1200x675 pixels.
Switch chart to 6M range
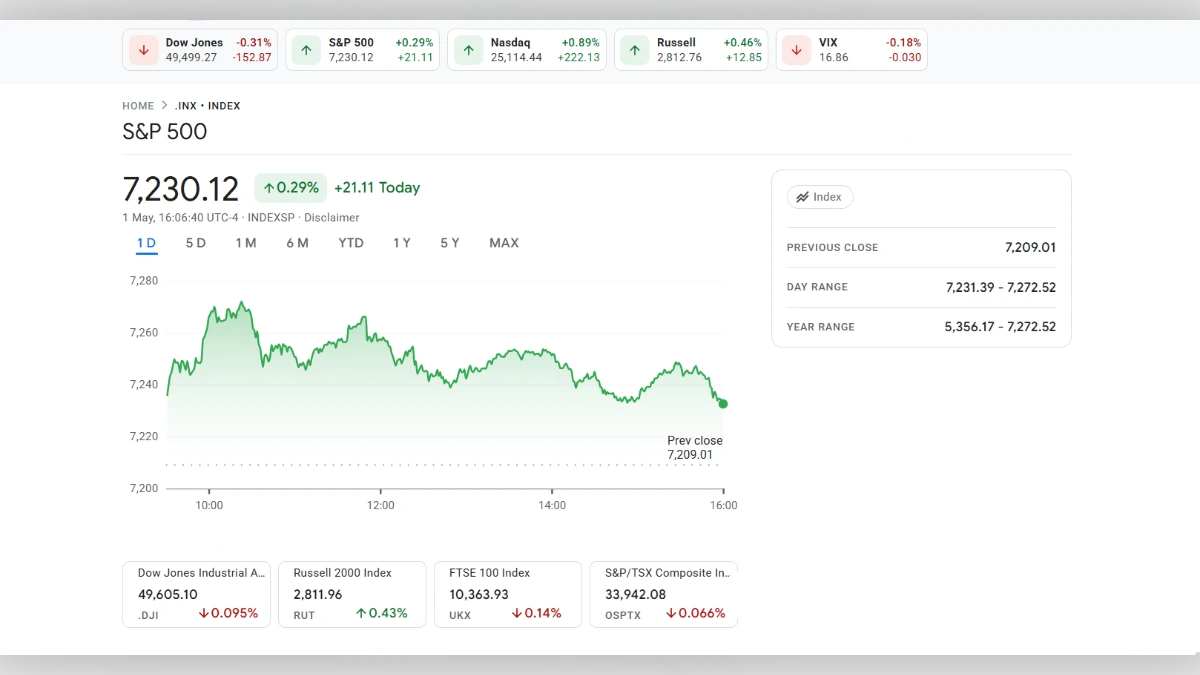click(297, 243)
